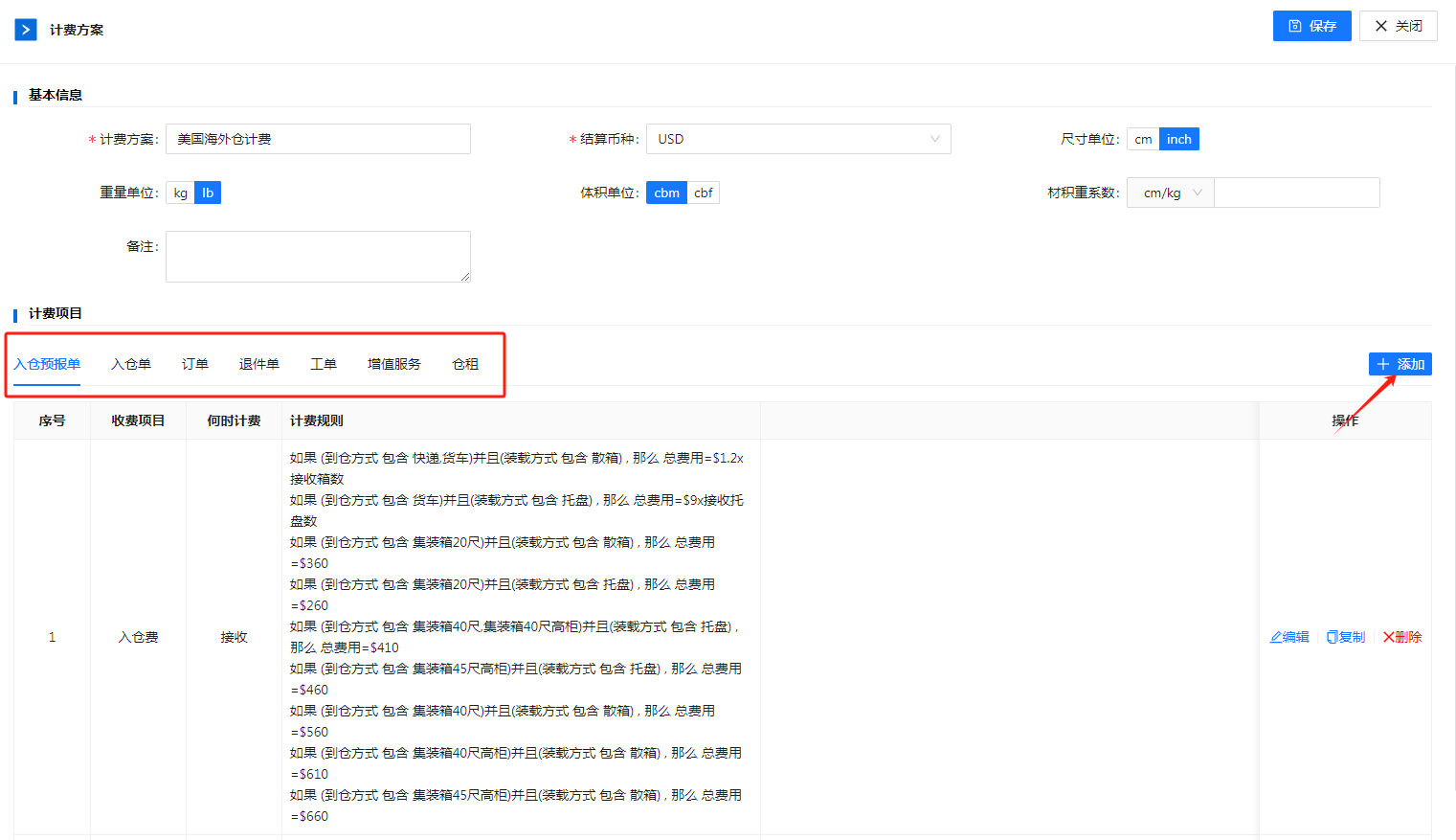Select cm as the size unit
Image resolution: width=1456 pixels, height=840 pixels.
click(1143, 139)
